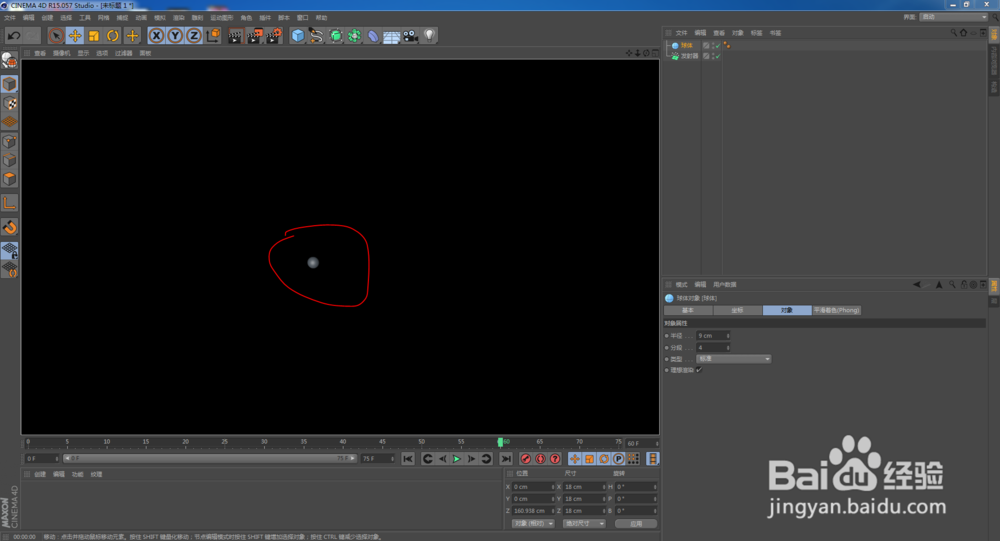This screenshot has width=1000, height=541.
Task: Toggle the Y axis lock
Action: 175,36
